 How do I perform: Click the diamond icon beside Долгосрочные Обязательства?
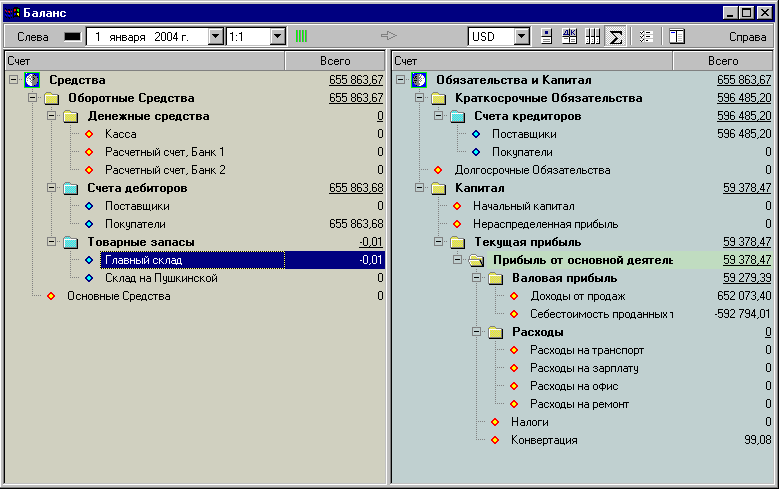point(438,170)
